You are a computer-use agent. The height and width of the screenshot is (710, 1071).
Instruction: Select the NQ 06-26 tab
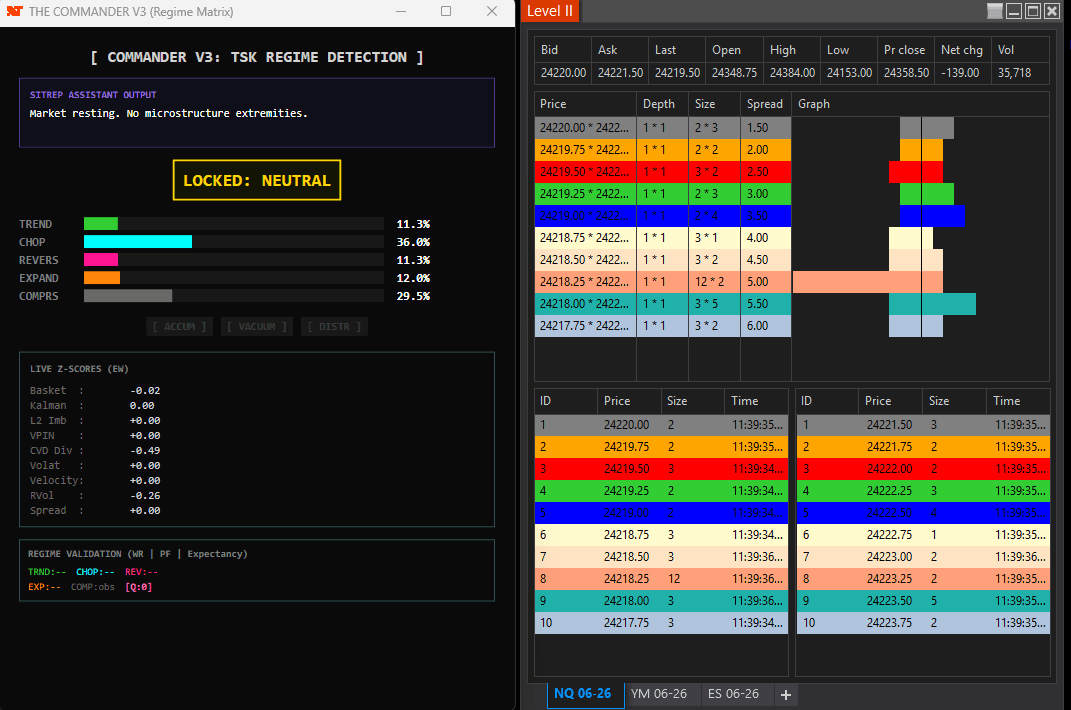pyautogui.click(x=585, y=694)
